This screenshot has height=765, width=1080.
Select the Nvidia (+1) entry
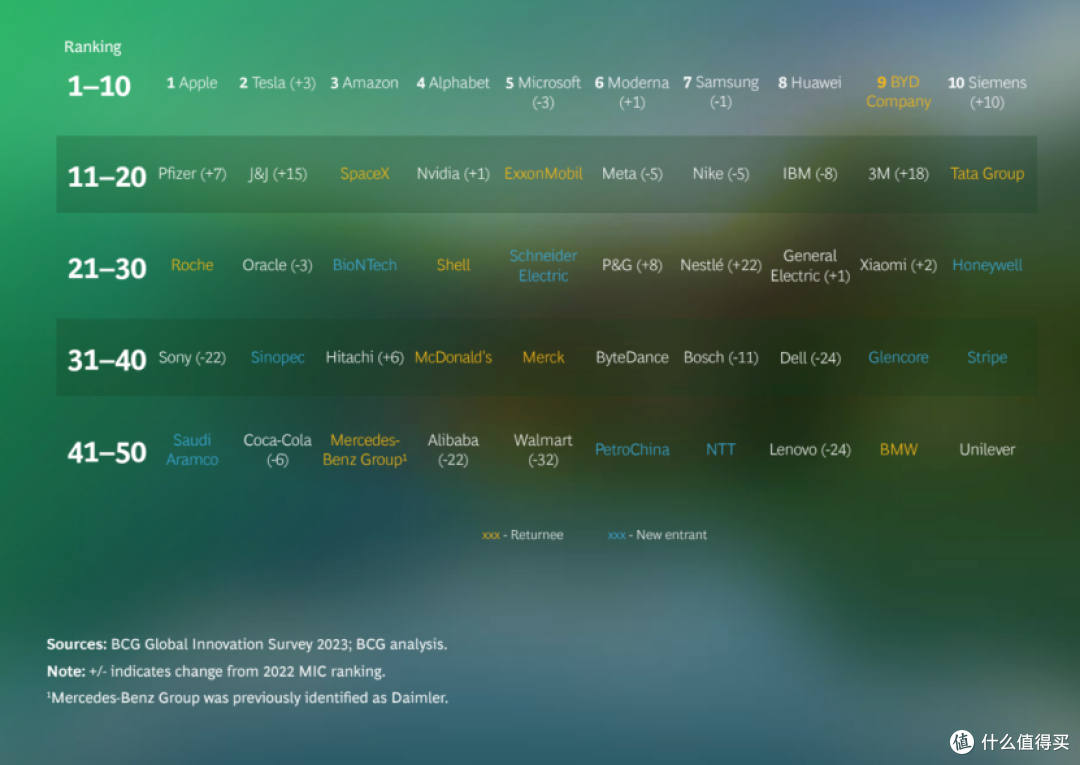point(453,174)
